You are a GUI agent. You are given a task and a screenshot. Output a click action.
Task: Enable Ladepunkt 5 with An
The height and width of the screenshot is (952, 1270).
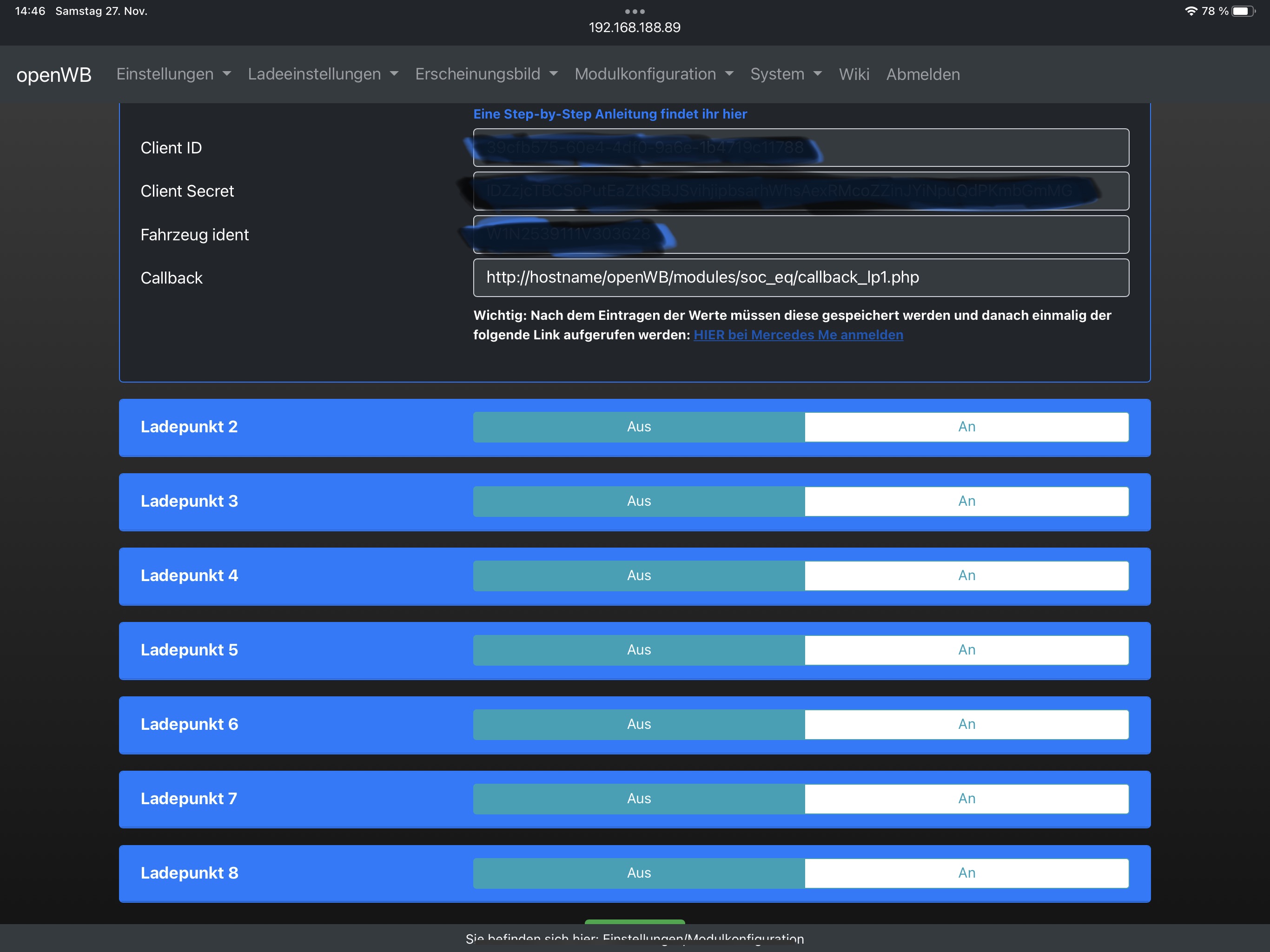click(x=966, y=650)
